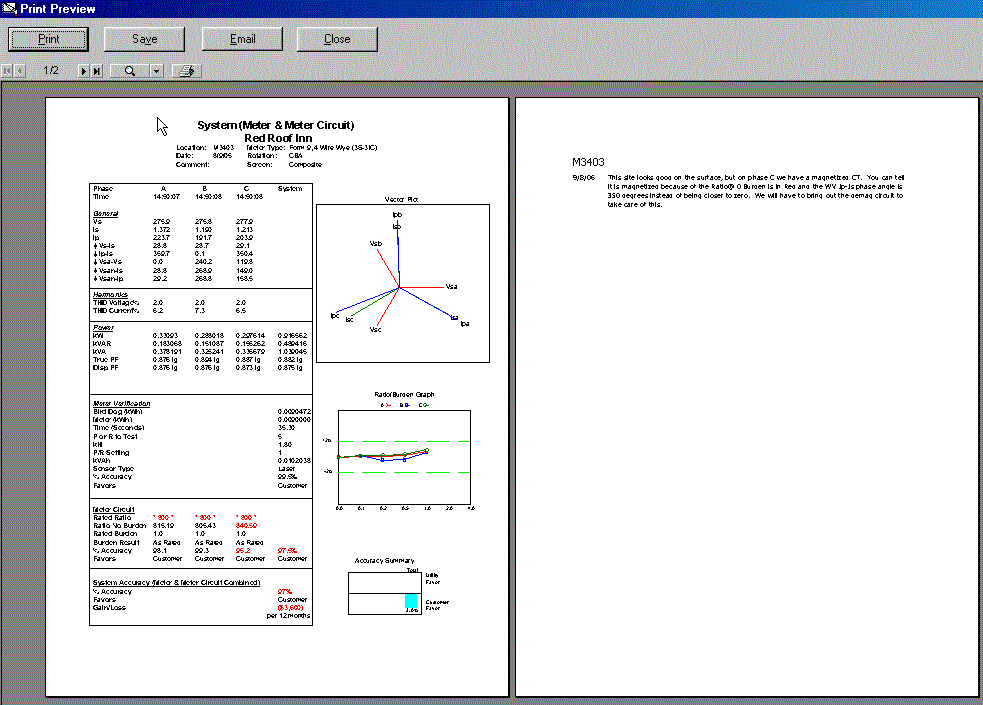983x705 pixels.
Task: Click the General section label
Action: coord(105,213)
